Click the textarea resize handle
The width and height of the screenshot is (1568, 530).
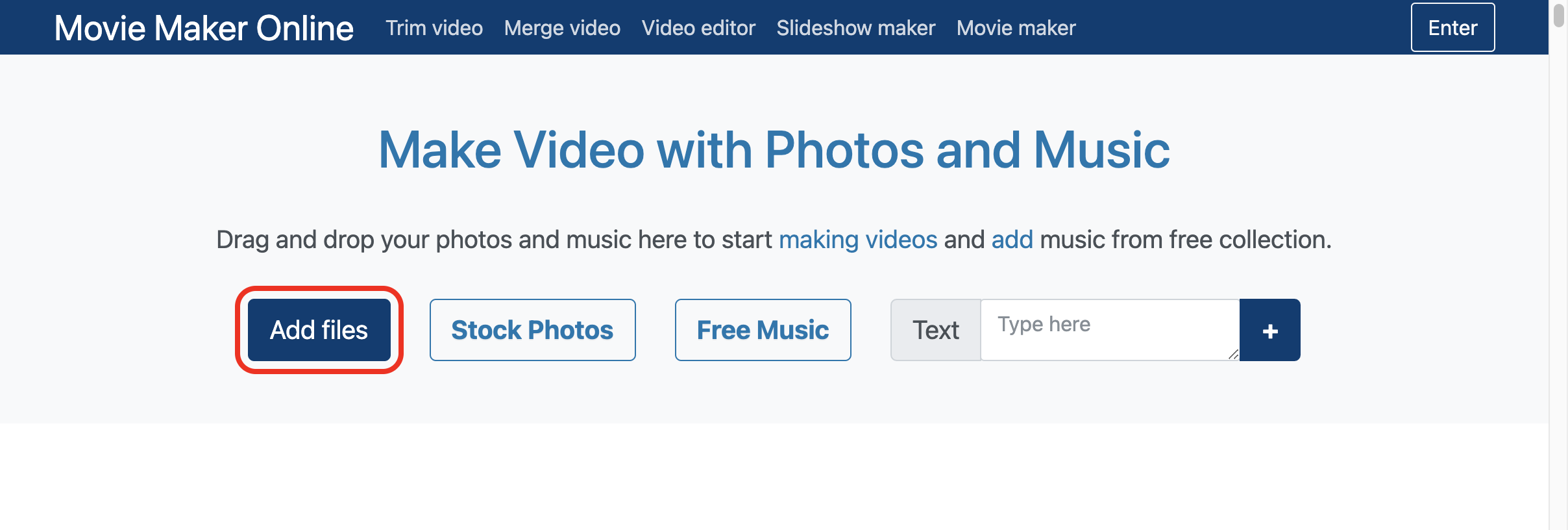[1233, 354]
